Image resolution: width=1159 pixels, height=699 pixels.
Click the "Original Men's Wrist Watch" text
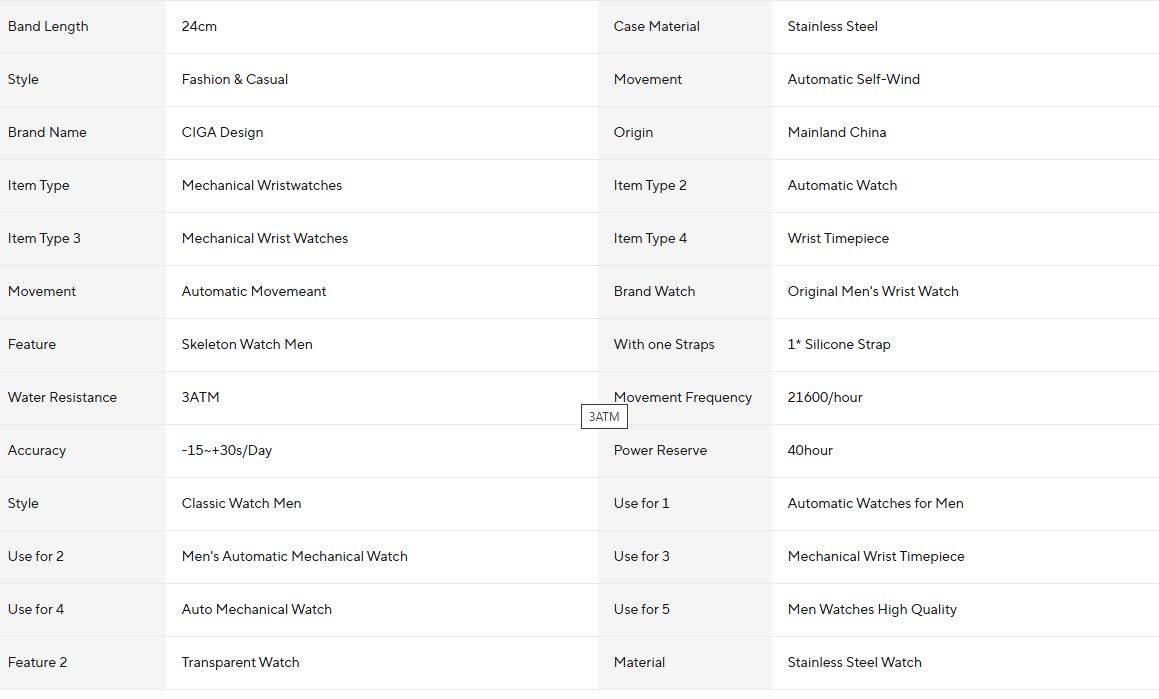pyautogui.click(x=873, y=292)
